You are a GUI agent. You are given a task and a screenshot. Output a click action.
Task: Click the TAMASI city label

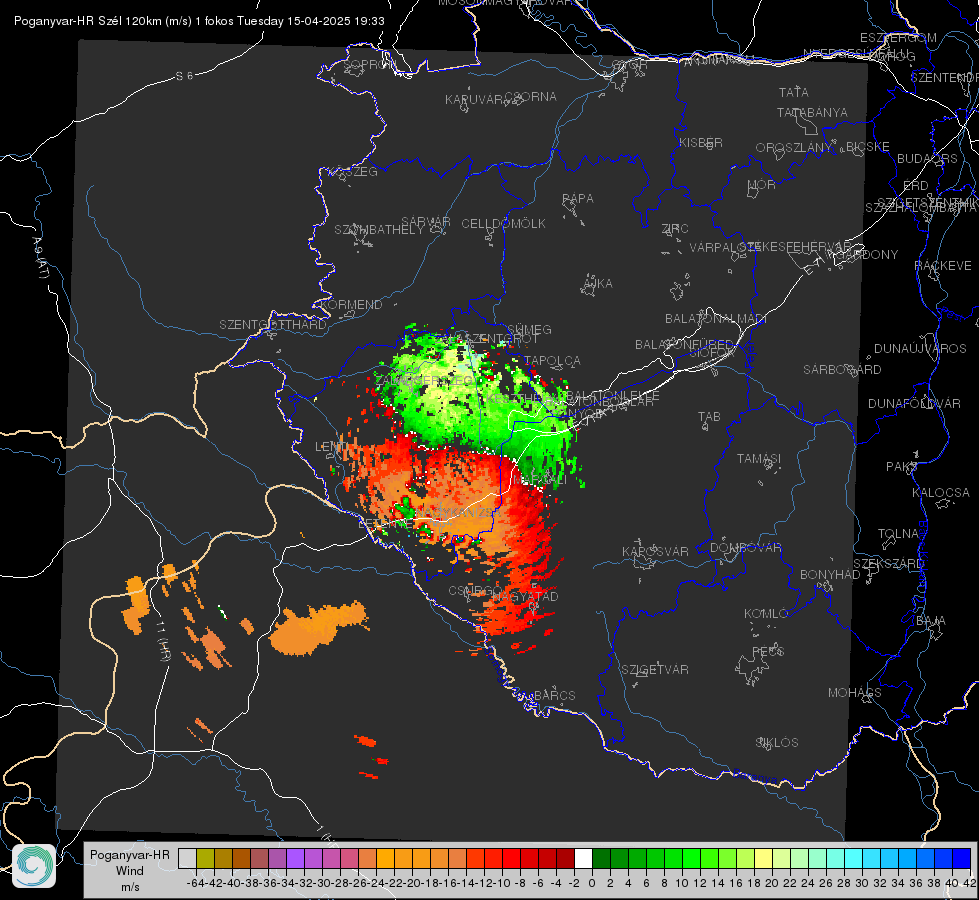[x=759, y=458]
